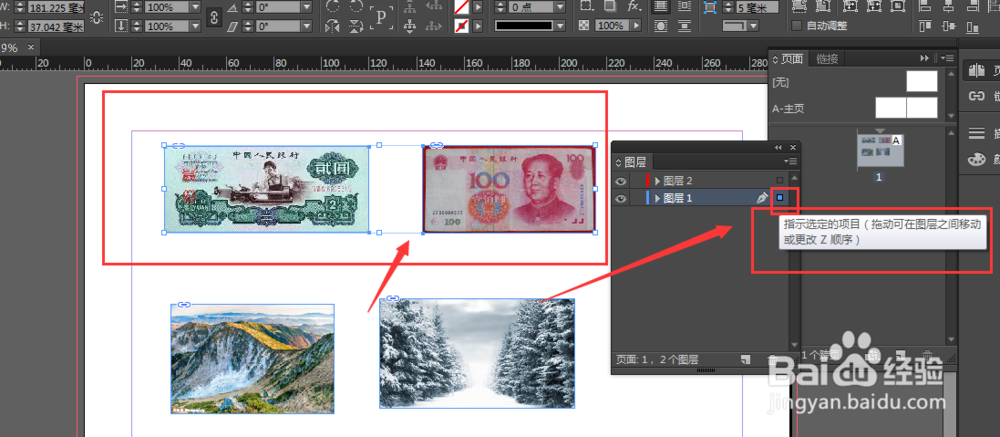Viewport: 1000px width, 437px height.
Task: Click stroke color swatch (none)
Action: pyautogui.click(x=461, y=26)
